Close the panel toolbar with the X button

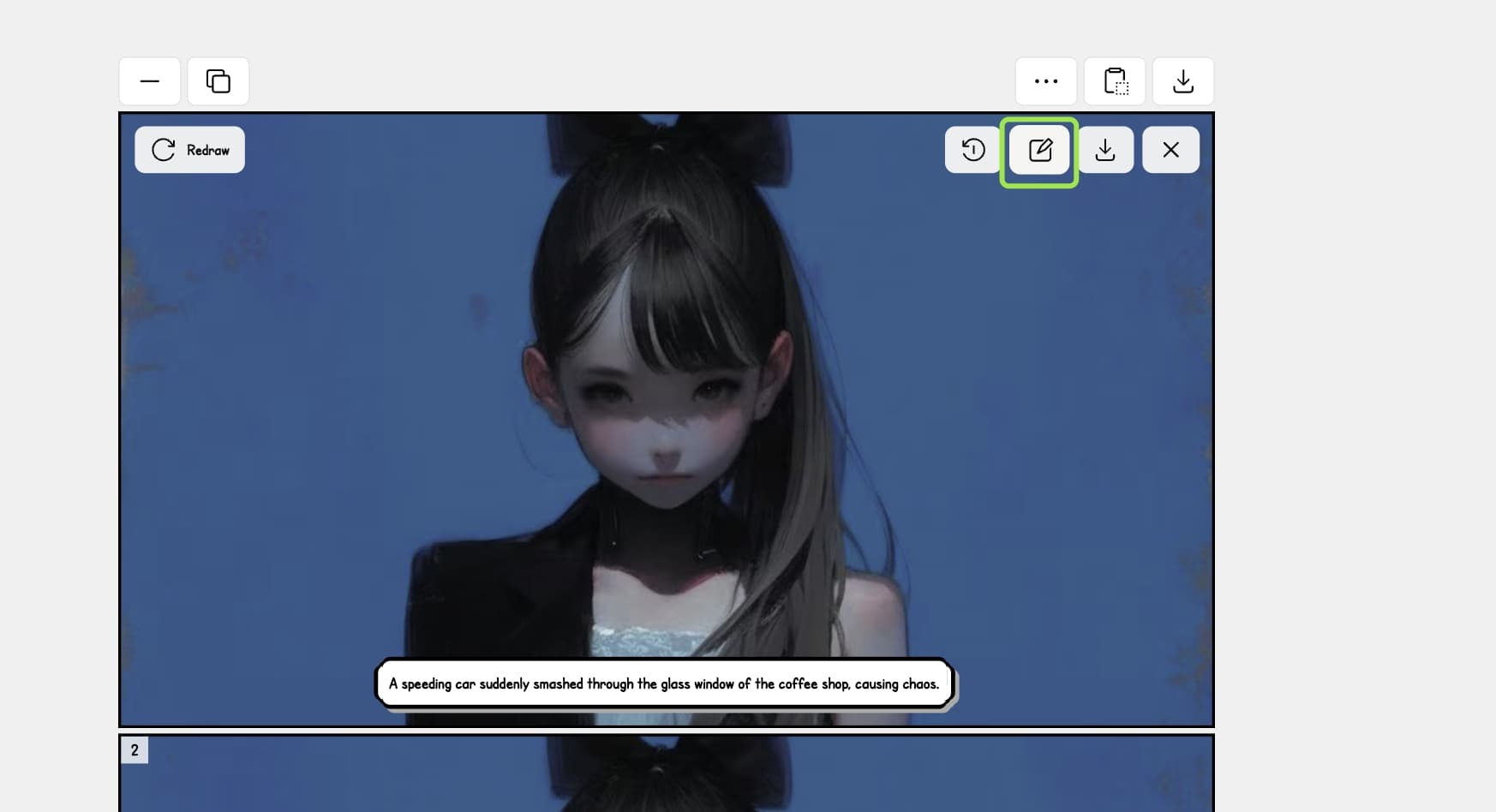click(x=1170, y=150)
